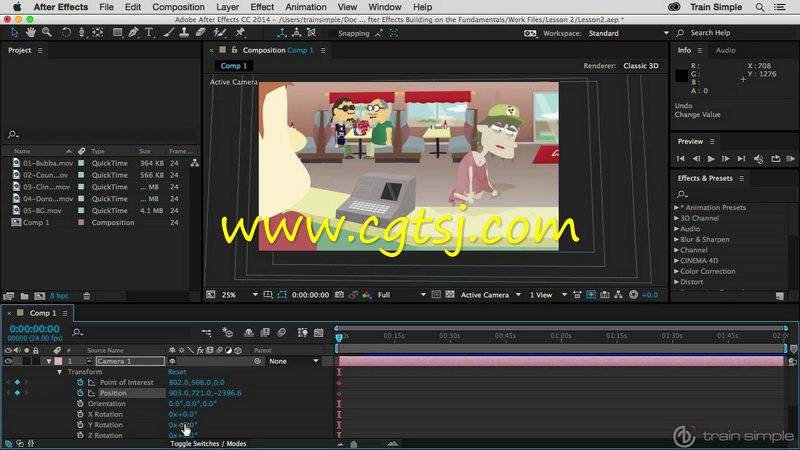Choose World Axis Mode icon

pos(296,33)
